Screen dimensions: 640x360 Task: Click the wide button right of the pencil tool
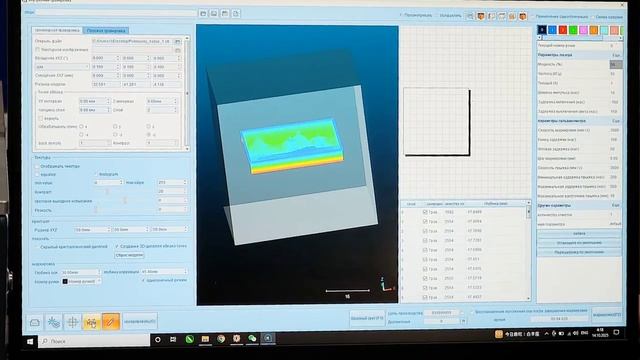[140, 322]
